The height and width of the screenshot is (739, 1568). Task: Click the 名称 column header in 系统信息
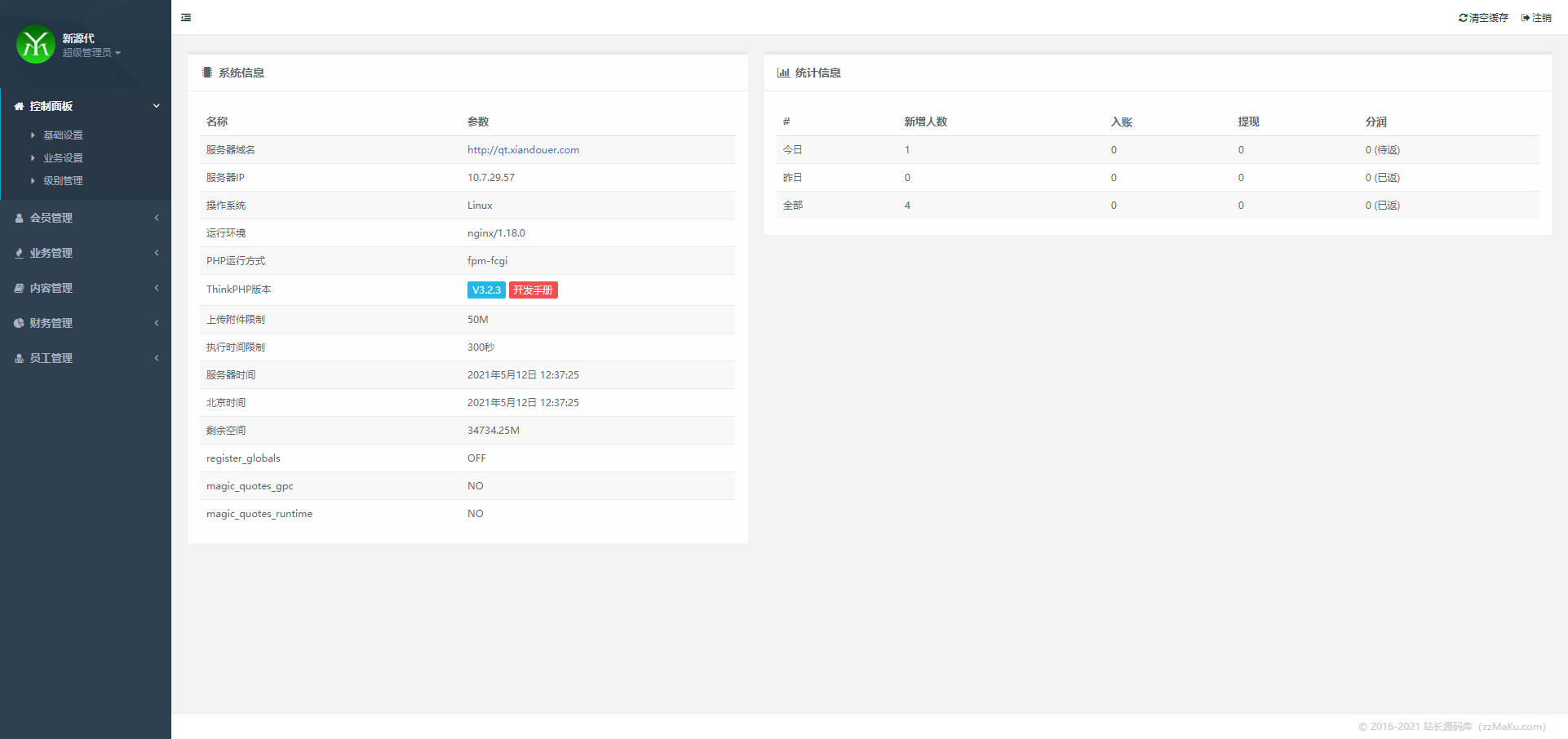(x=217, y=122)
